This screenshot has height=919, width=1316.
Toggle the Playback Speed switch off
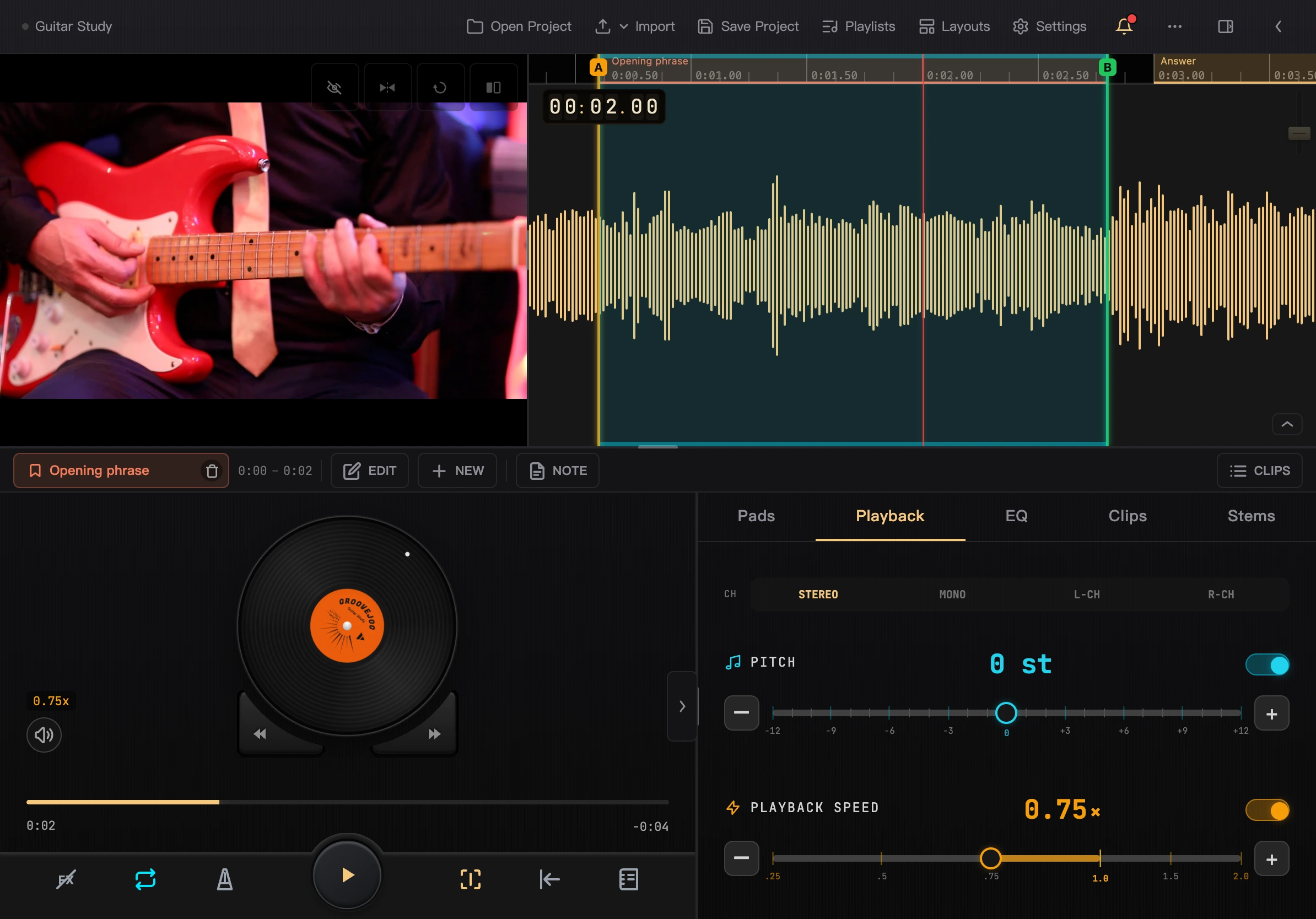[x=1268, y=810]
